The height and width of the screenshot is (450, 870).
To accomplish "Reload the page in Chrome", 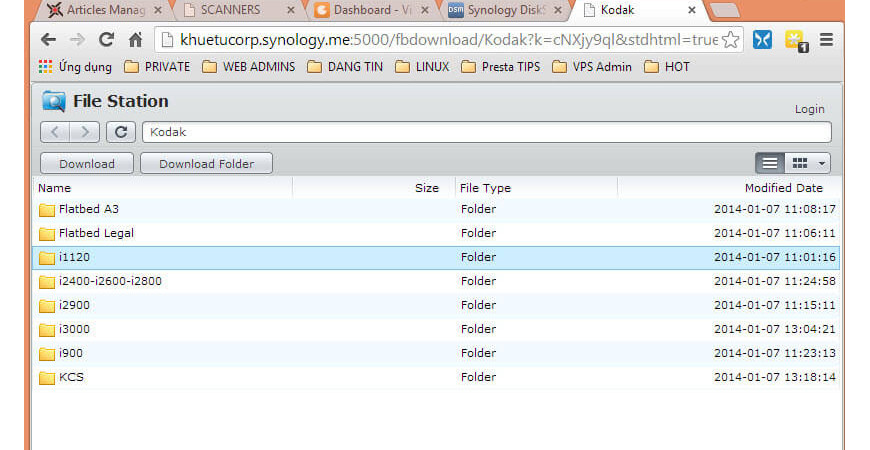I will 106,40.
